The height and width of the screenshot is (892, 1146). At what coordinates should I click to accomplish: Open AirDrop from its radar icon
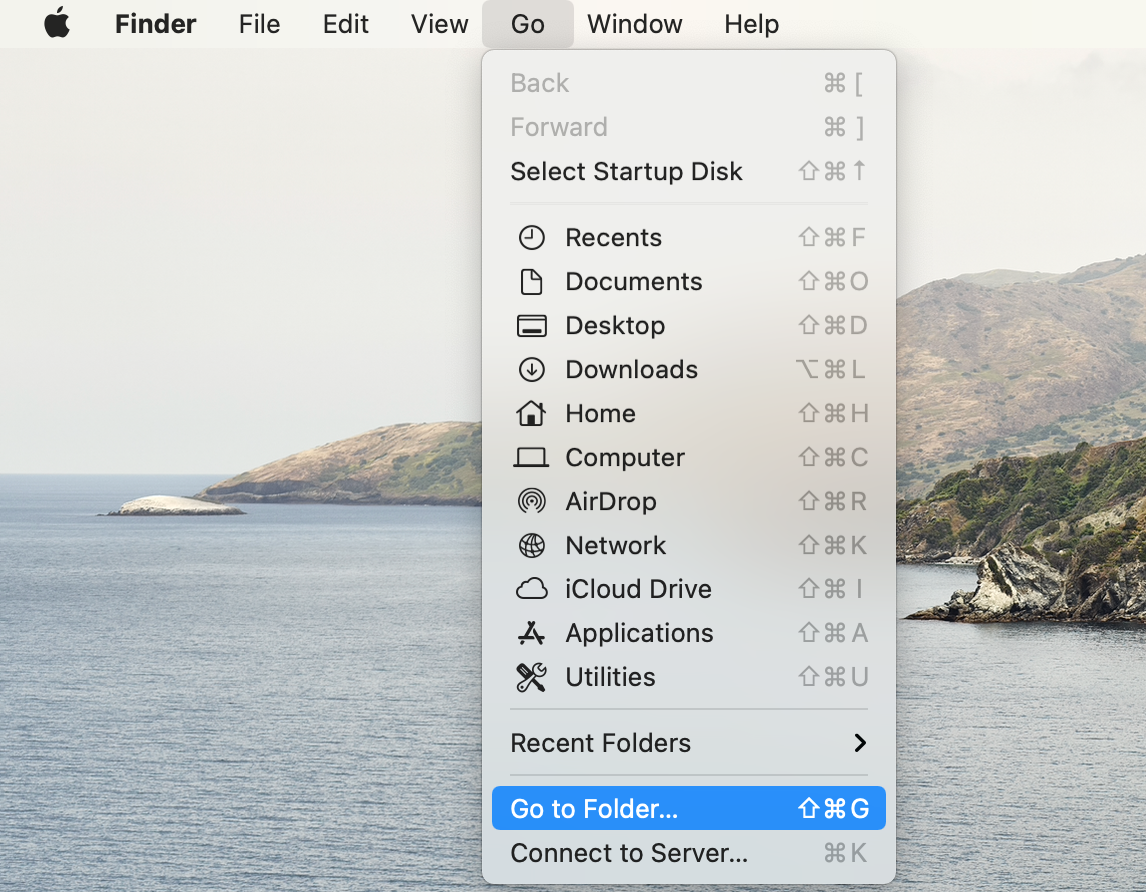[531, 501]
